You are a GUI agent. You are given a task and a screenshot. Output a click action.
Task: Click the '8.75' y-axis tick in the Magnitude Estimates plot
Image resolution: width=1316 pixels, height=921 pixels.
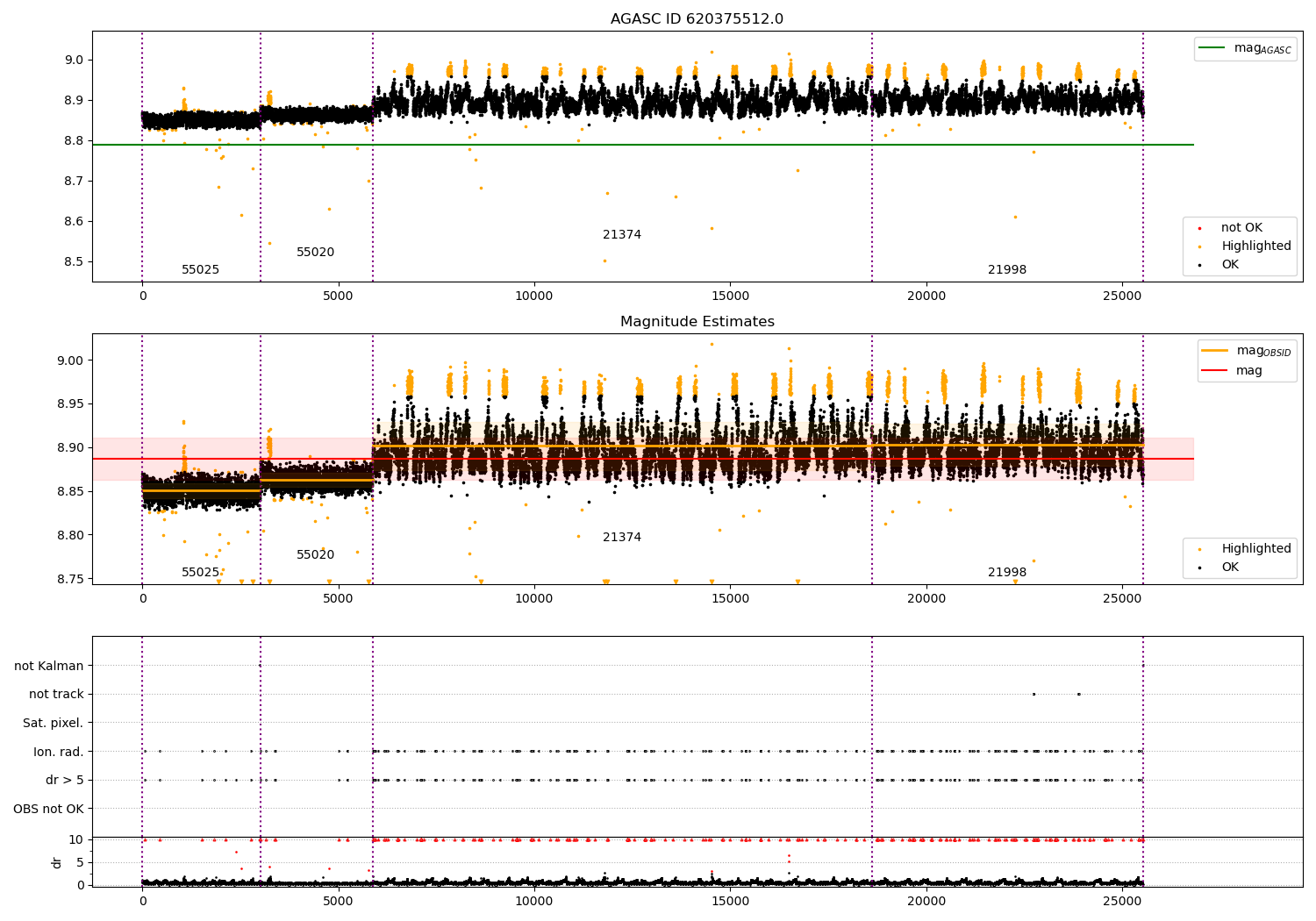70,580
